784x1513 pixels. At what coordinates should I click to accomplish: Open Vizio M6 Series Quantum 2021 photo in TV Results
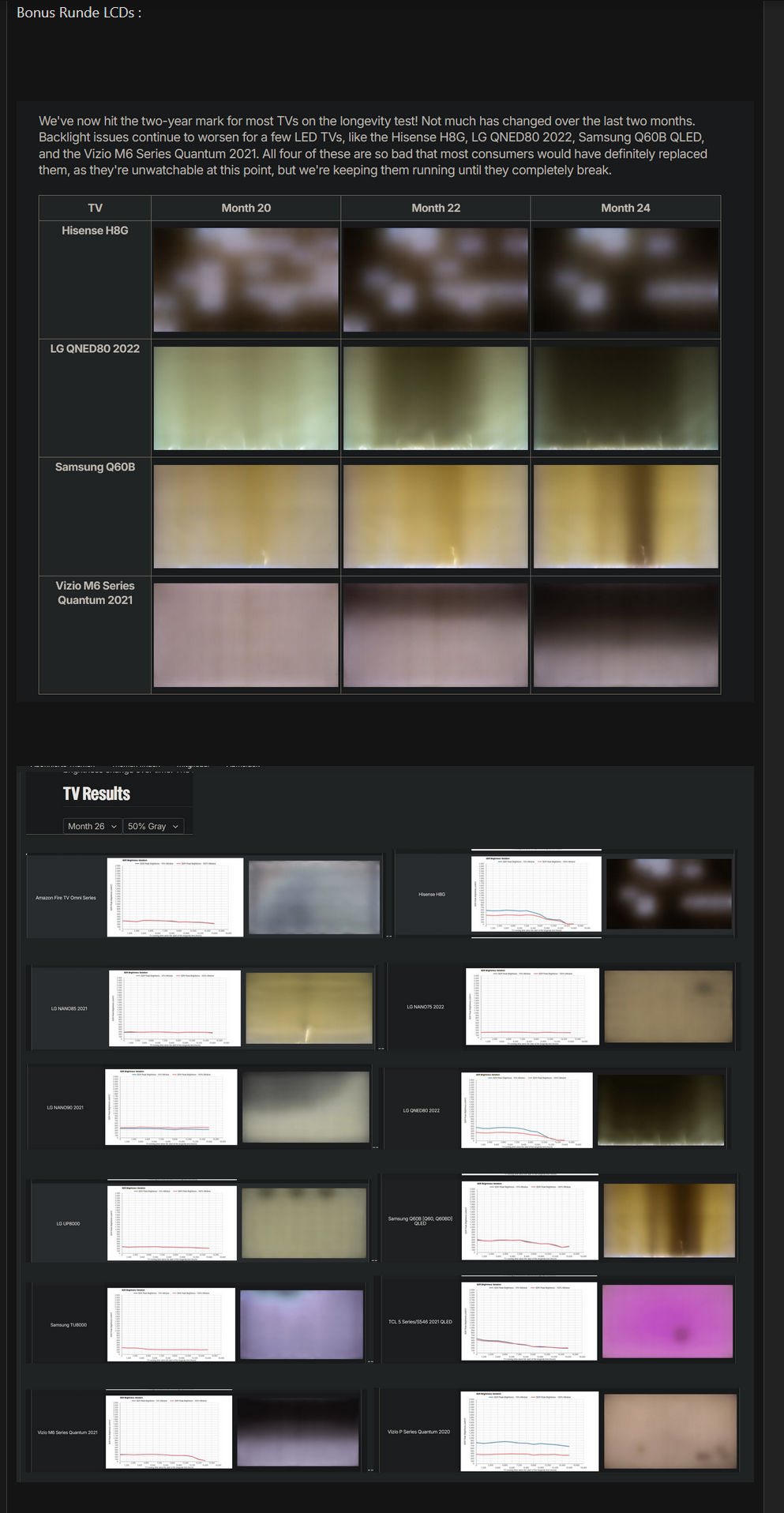point(298,1432)
